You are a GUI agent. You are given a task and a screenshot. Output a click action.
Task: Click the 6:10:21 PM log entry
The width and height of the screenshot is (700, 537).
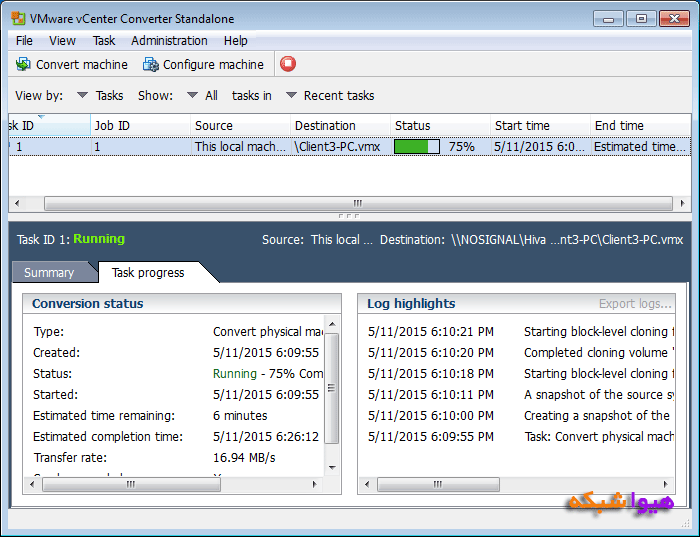click(520, 332)
